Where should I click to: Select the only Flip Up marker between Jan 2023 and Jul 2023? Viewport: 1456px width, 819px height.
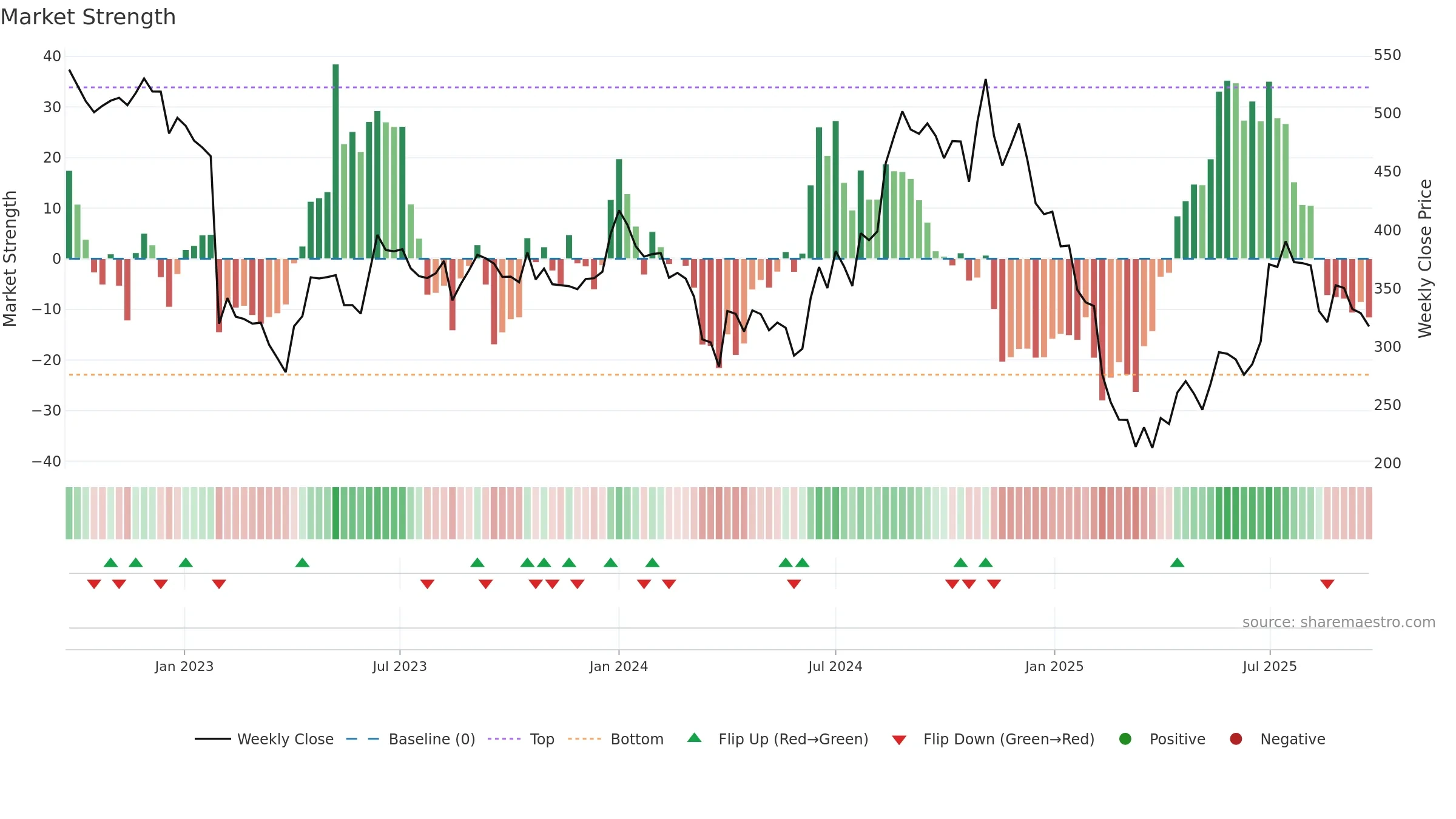click(302, 562)
